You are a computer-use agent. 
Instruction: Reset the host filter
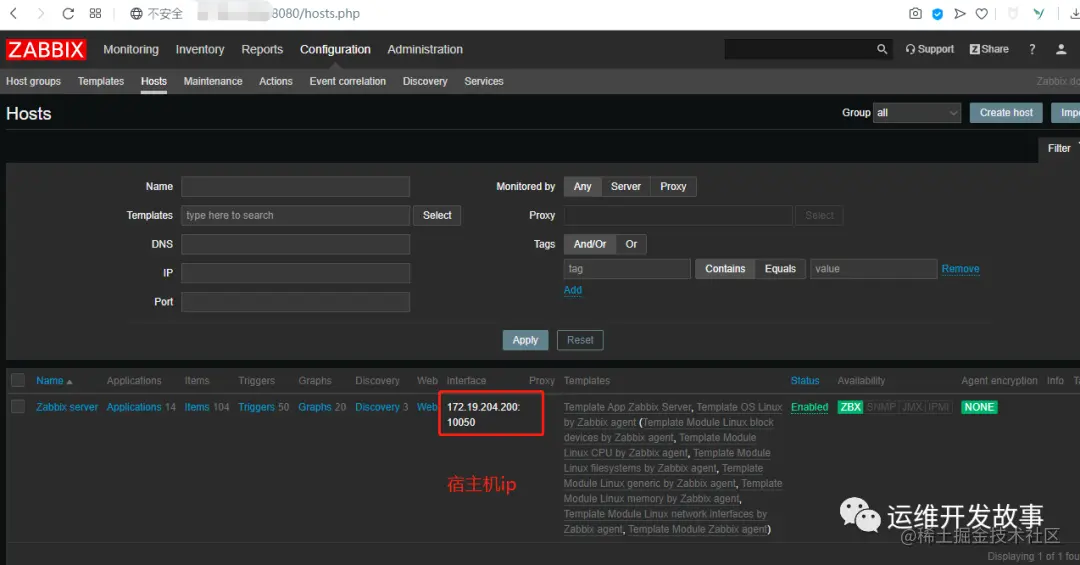[580, 340]
